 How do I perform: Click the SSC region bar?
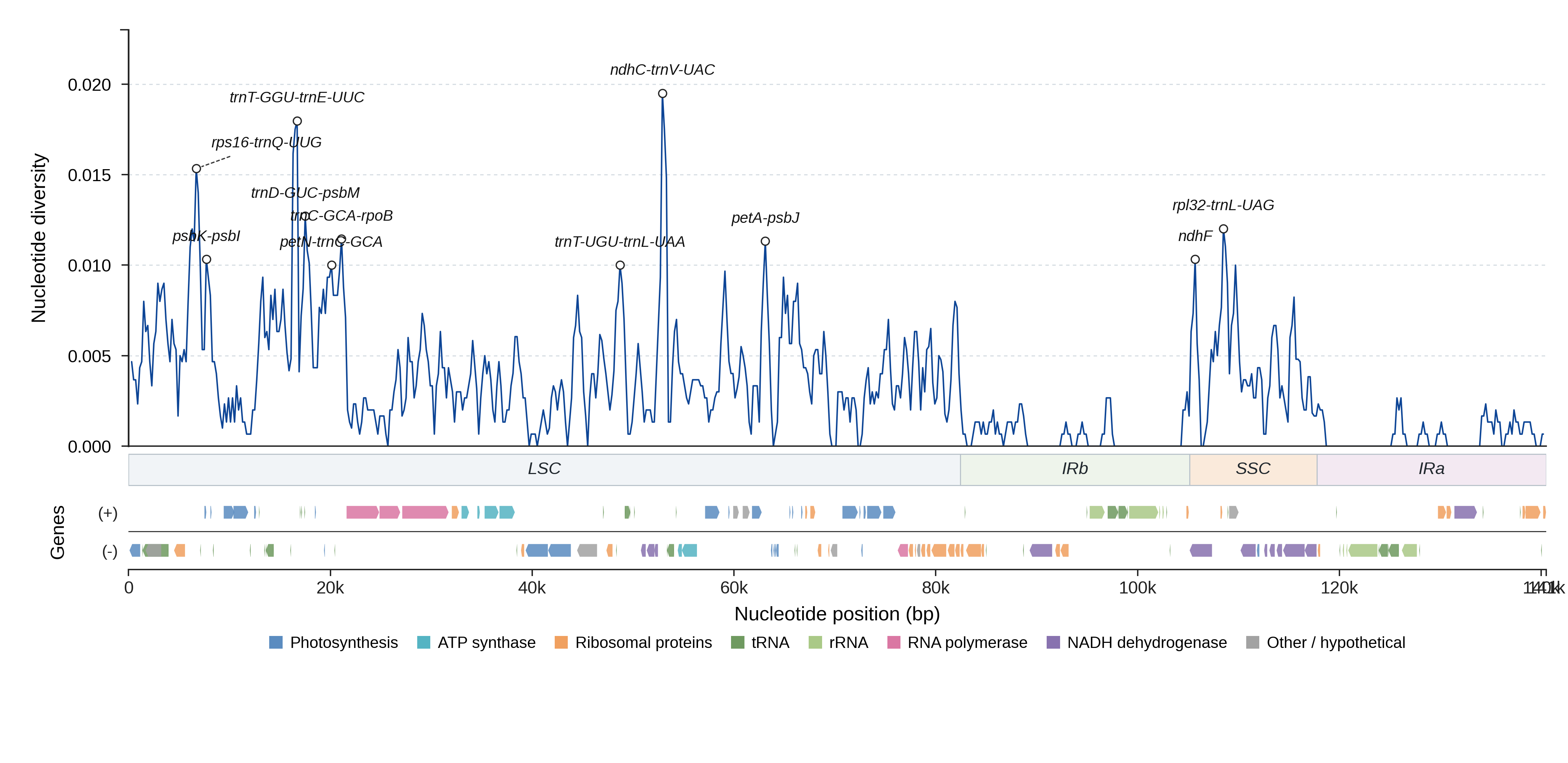click(1253, 469)
